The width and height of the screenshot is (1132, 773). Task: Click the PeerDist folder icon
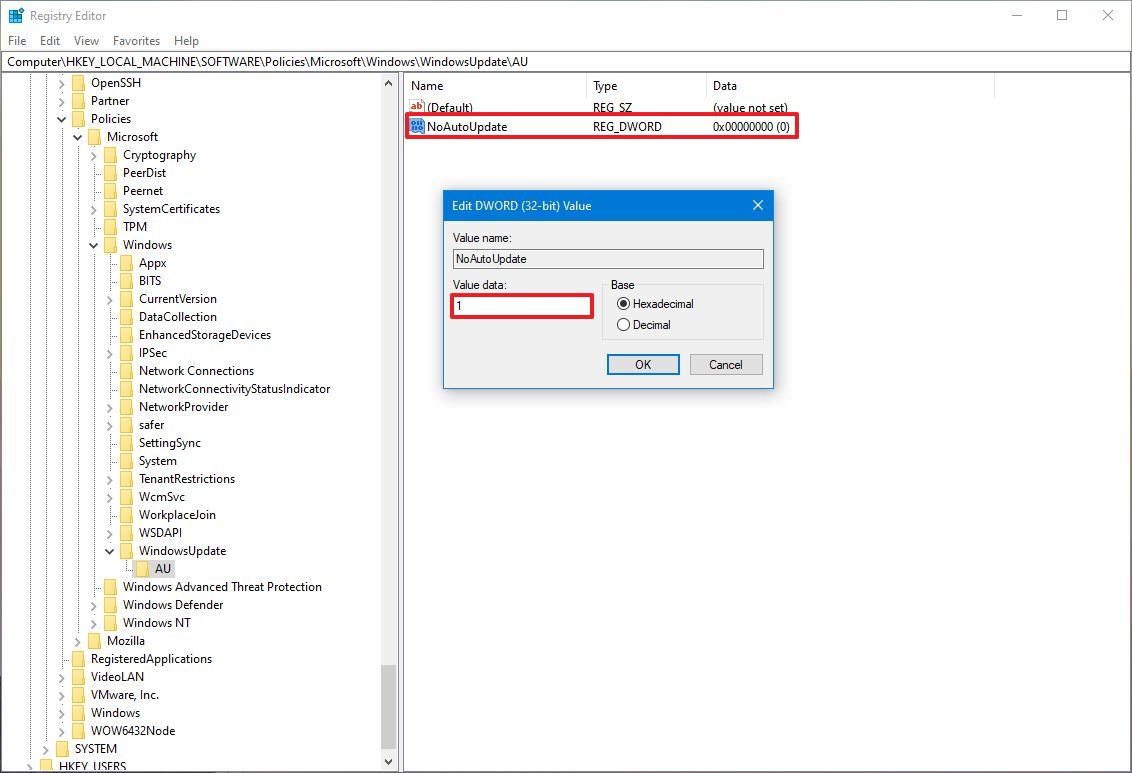(110, 173)
